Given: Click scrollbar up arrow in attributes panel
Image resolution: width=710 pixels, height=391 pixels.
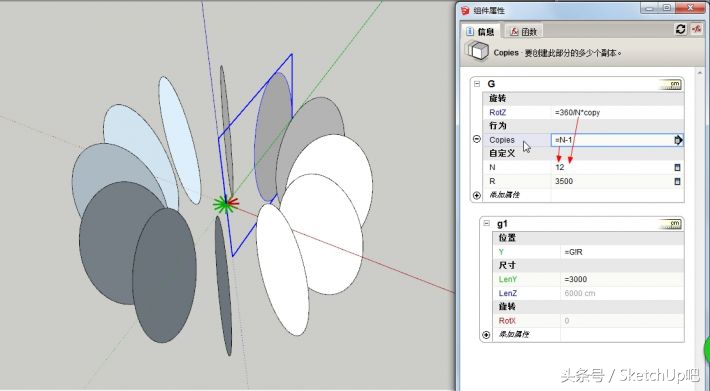Looking at the screenshot, I should [700, 72].
